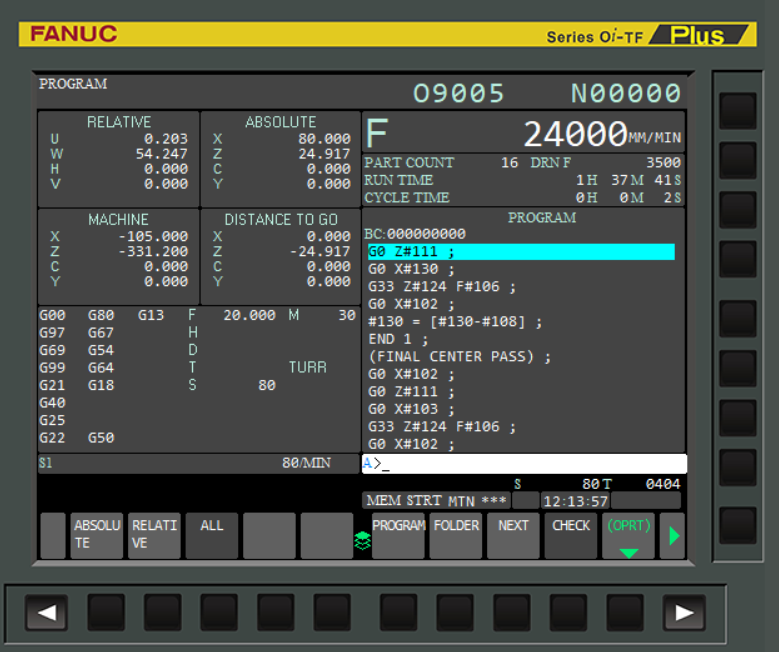
Task: Click modal code G54
Action: click(x=101, y=350)
